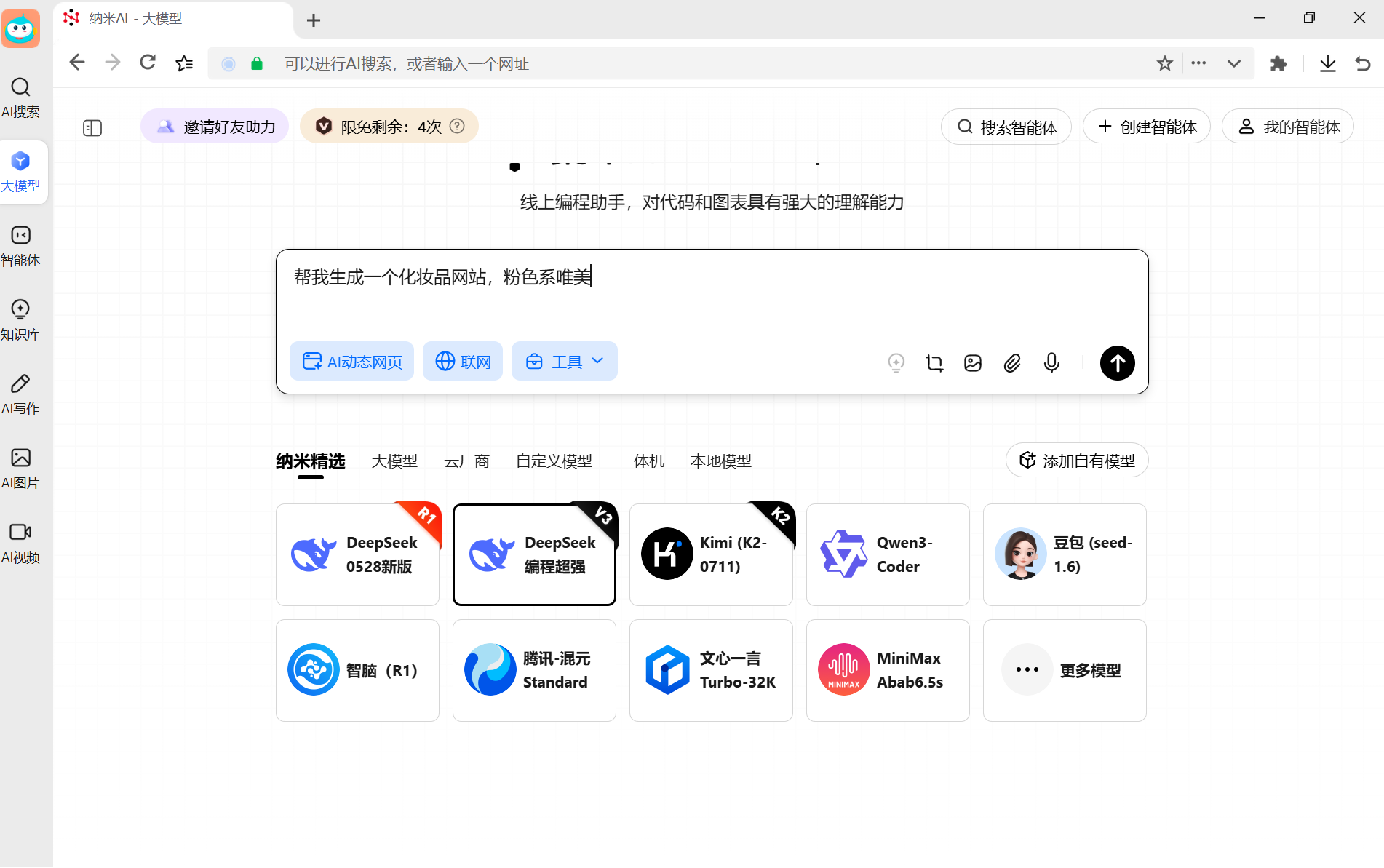
Task: Toggle the AI动态网页 option
Action: coord(351,361)
